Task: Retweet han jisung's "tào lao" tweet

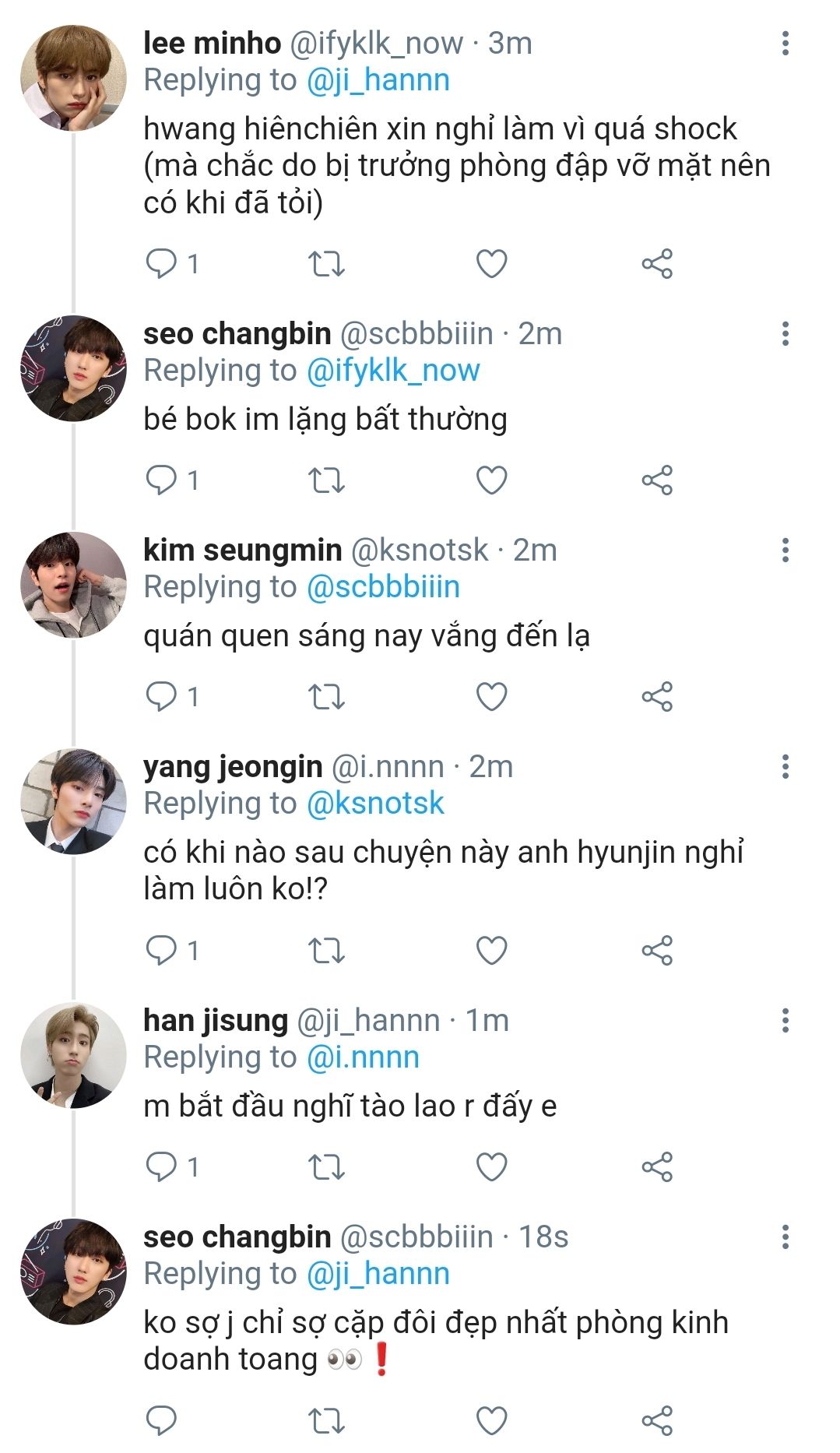Action: pyautogui.click(x=327, y=1167)
